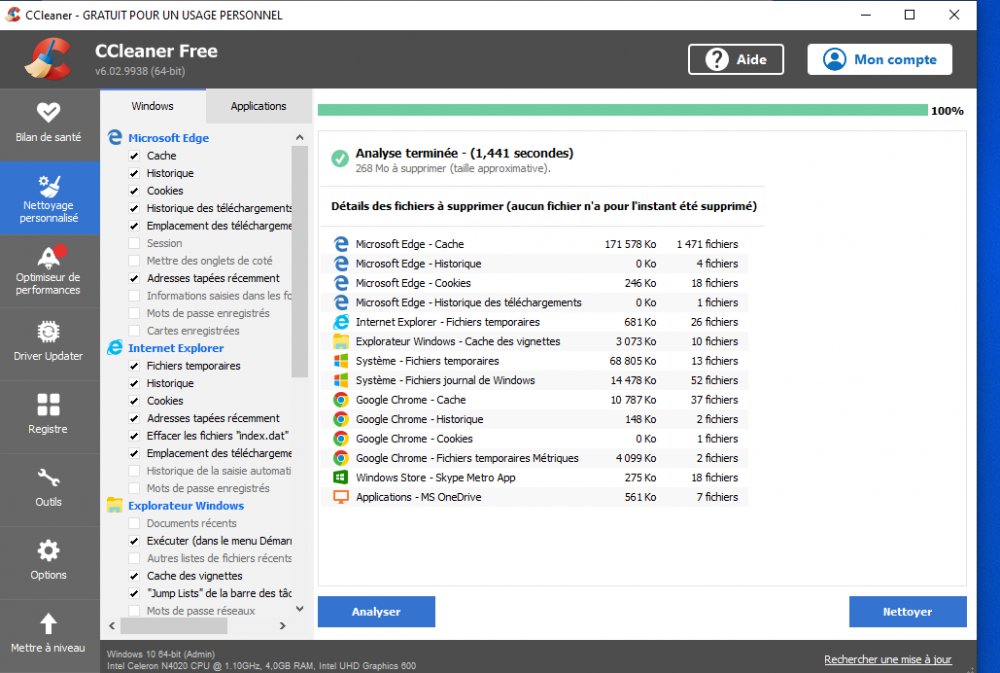Open the Registre grid icon
1000x673 pixels.
tap(48, 405)
